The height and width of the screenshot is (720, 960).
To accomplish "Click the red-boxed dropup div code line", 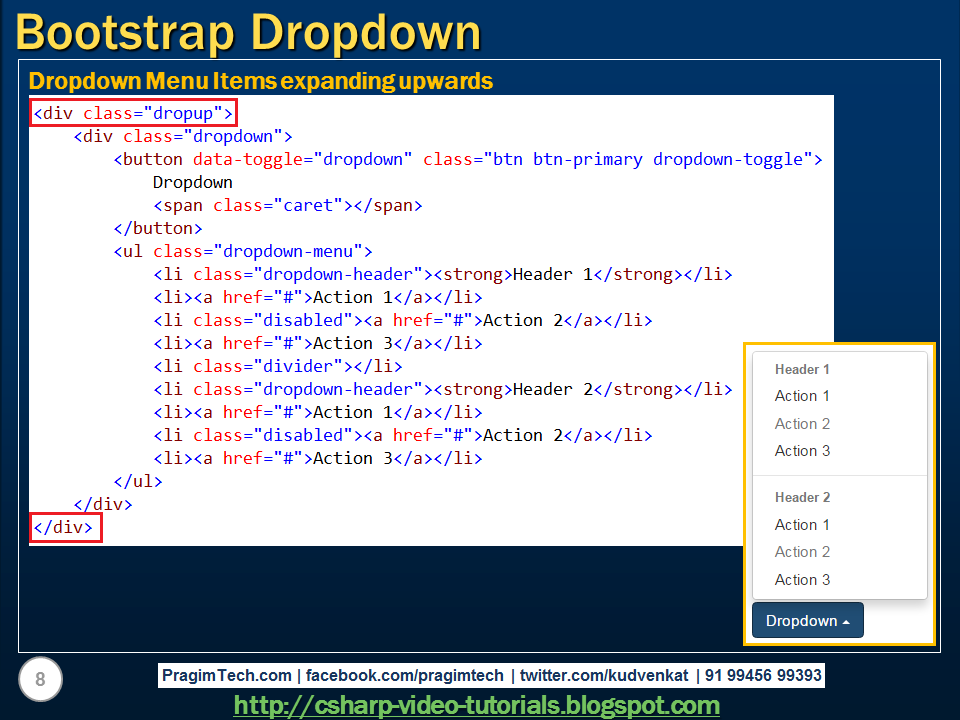I will pyautogui.click(x=133, y=112).
